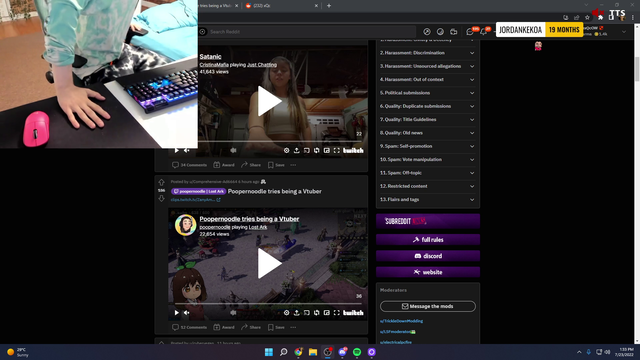Click share icon on Poopernoodle clip player
The height and width of the screenshot is (360, 640).
297,313
